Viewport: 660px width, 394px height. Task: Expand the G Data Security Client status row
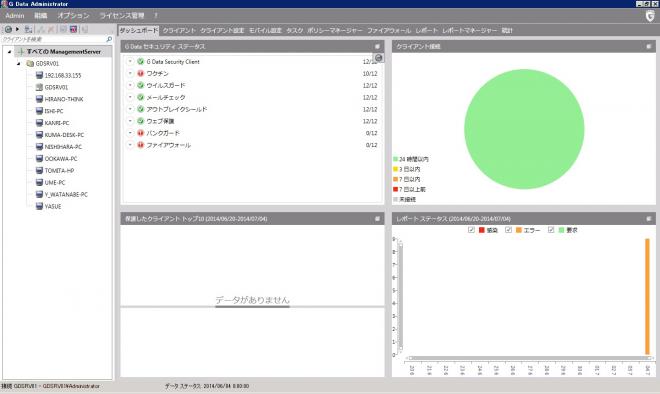(130, 61)
